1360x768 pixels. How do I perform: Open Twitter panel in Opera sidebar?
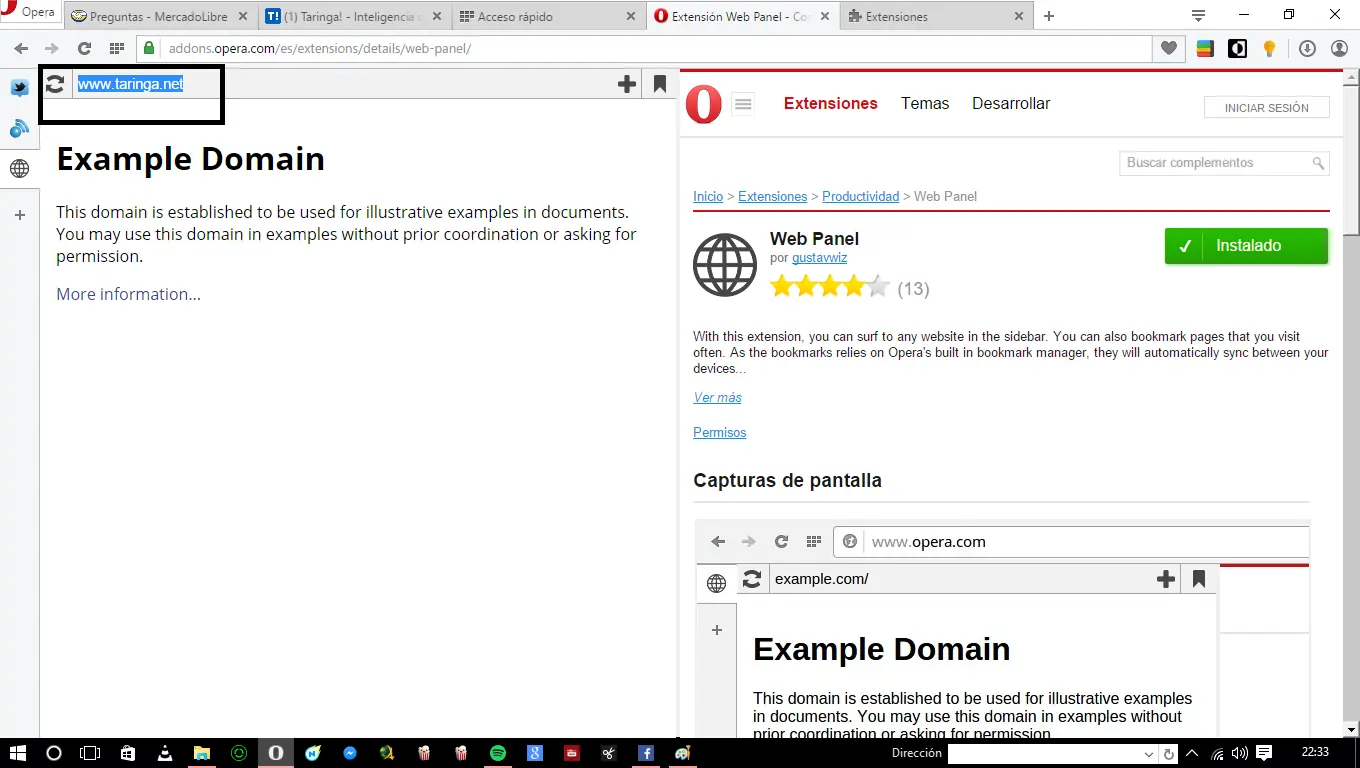pos(19,88)
